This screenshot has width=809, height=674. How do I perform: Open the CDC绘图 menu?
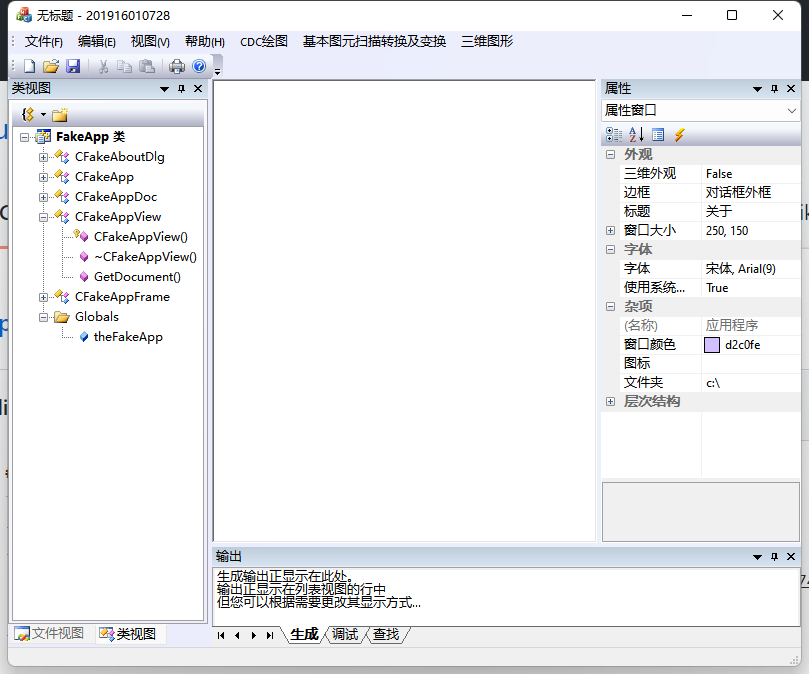coord(262,42)
